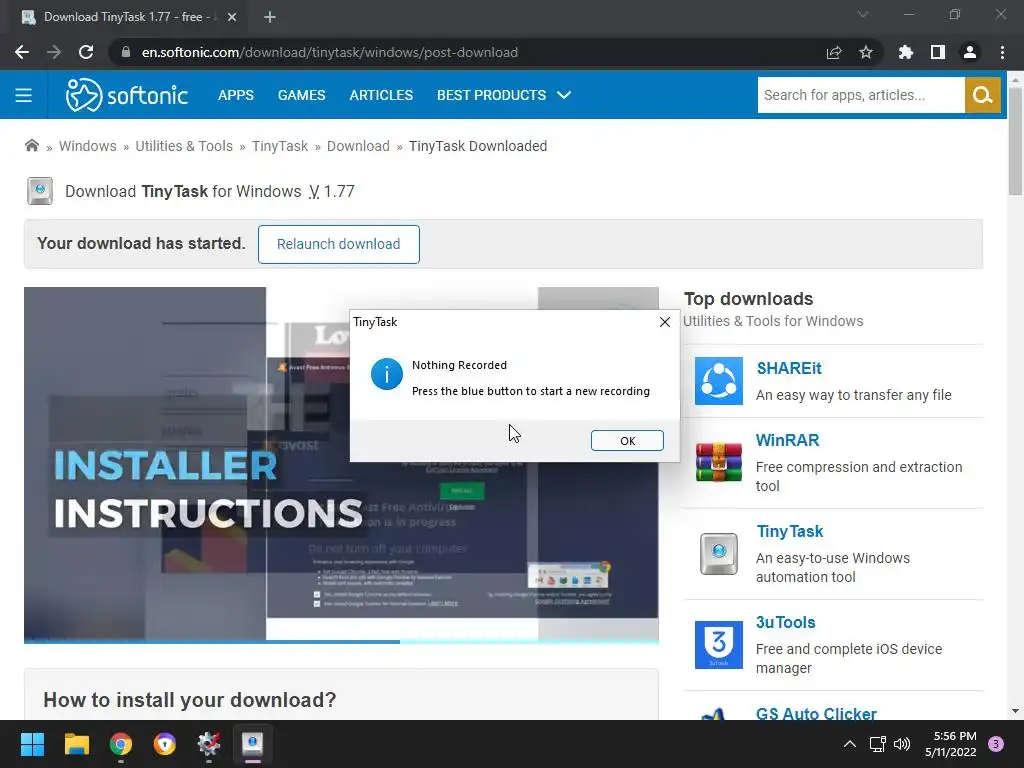1024x768 pixels.
Task: Go forward in the browser
Action: pyautogui.click(x=54, y=52)
